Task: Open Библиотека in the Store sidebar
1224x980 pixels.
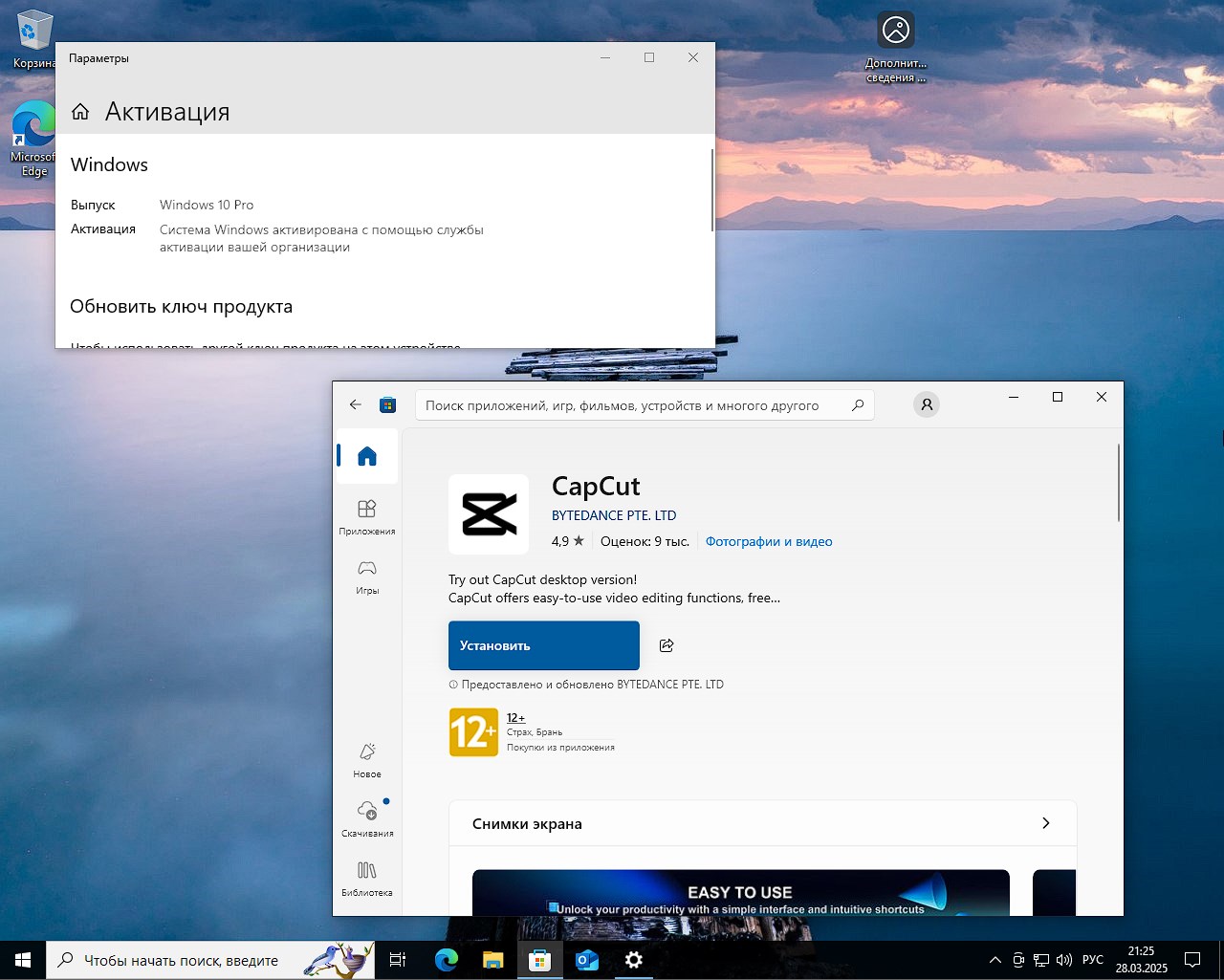Action: coord(367,879)
